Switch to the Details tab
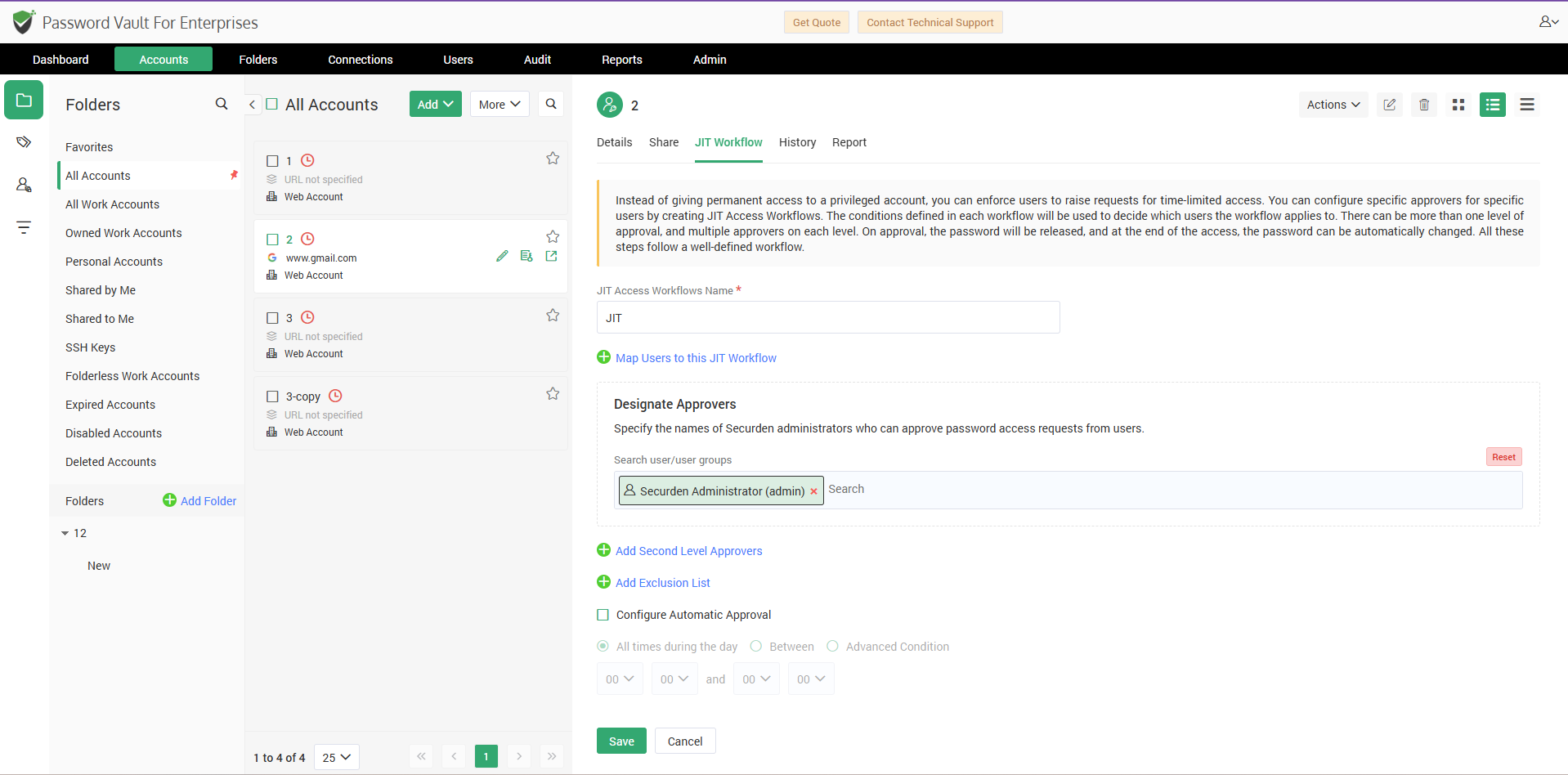The image size is (1568, 775). click(614, 142)
